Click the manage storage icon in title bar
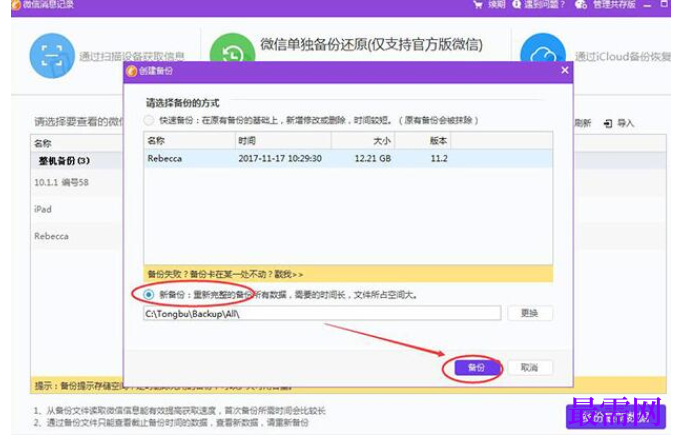 581,4
